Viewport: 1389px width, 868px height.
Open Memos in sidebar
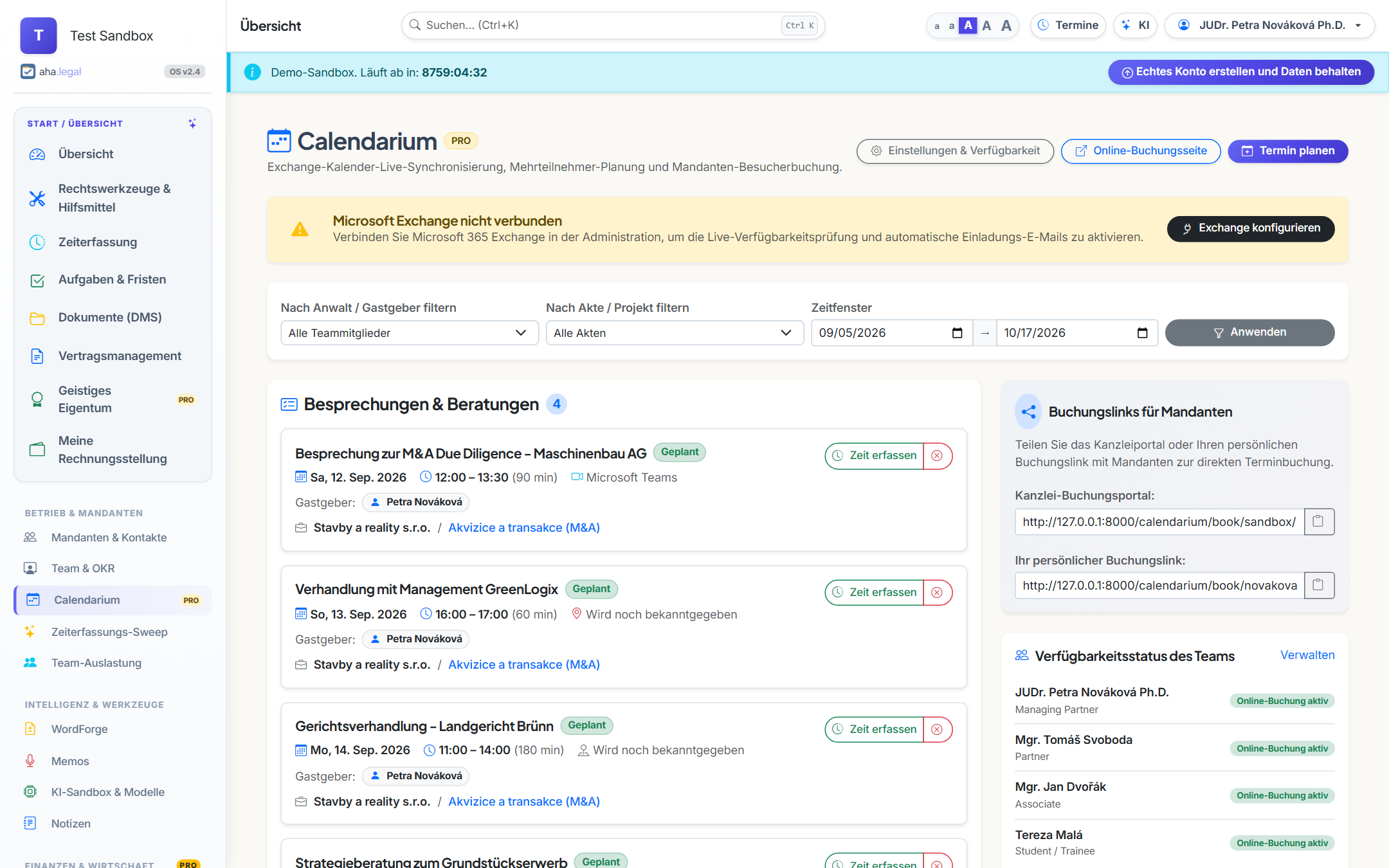click(113, 761)
